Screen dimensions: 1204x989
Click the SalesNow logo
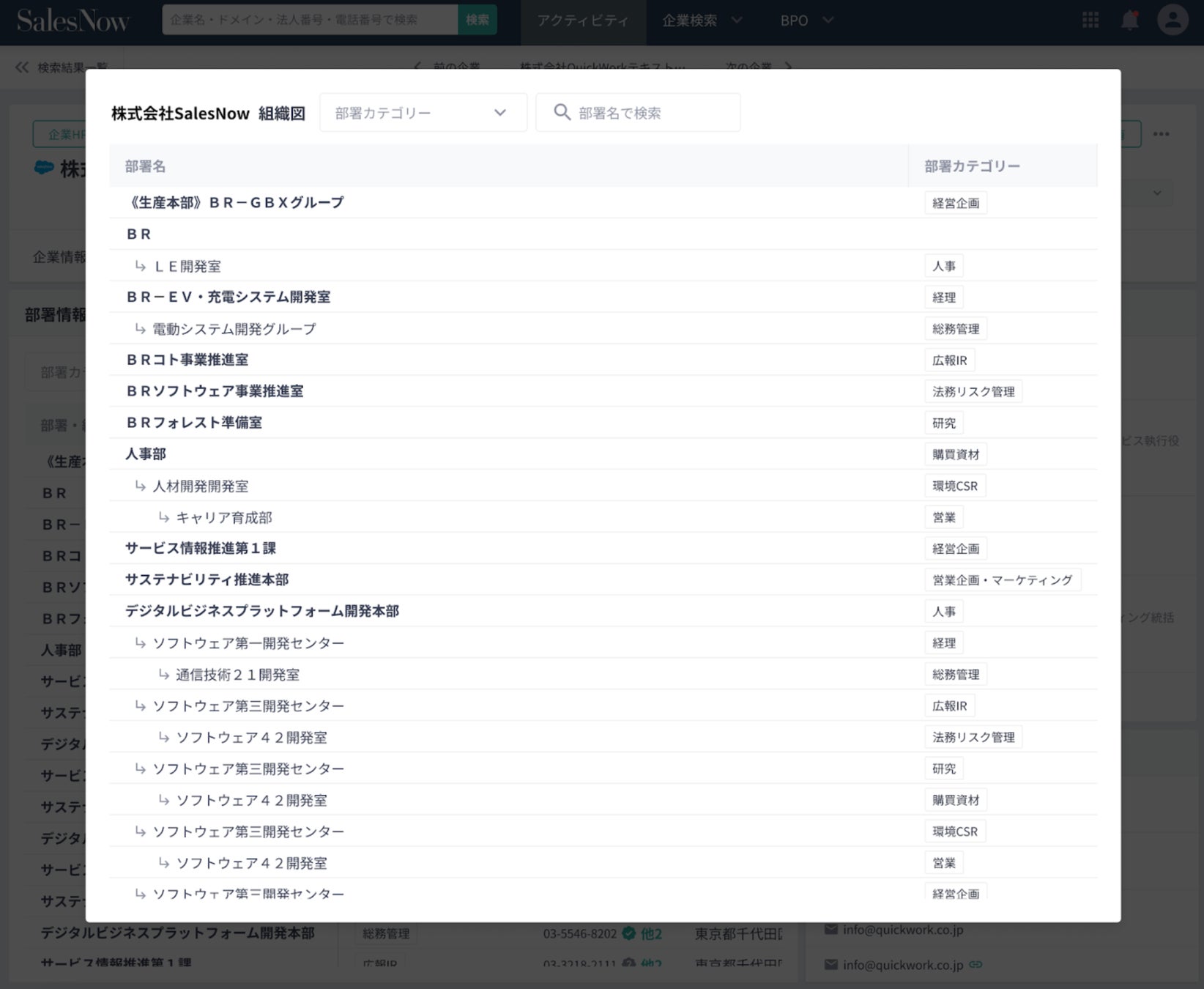click(73, 21)
